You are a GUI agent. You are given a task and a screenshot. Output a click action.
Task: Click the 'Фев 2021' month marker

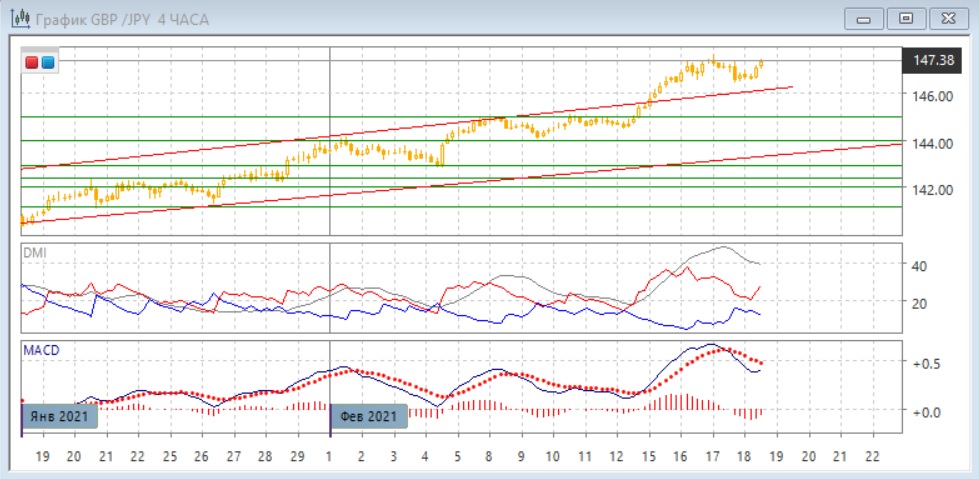coord(369,416)
